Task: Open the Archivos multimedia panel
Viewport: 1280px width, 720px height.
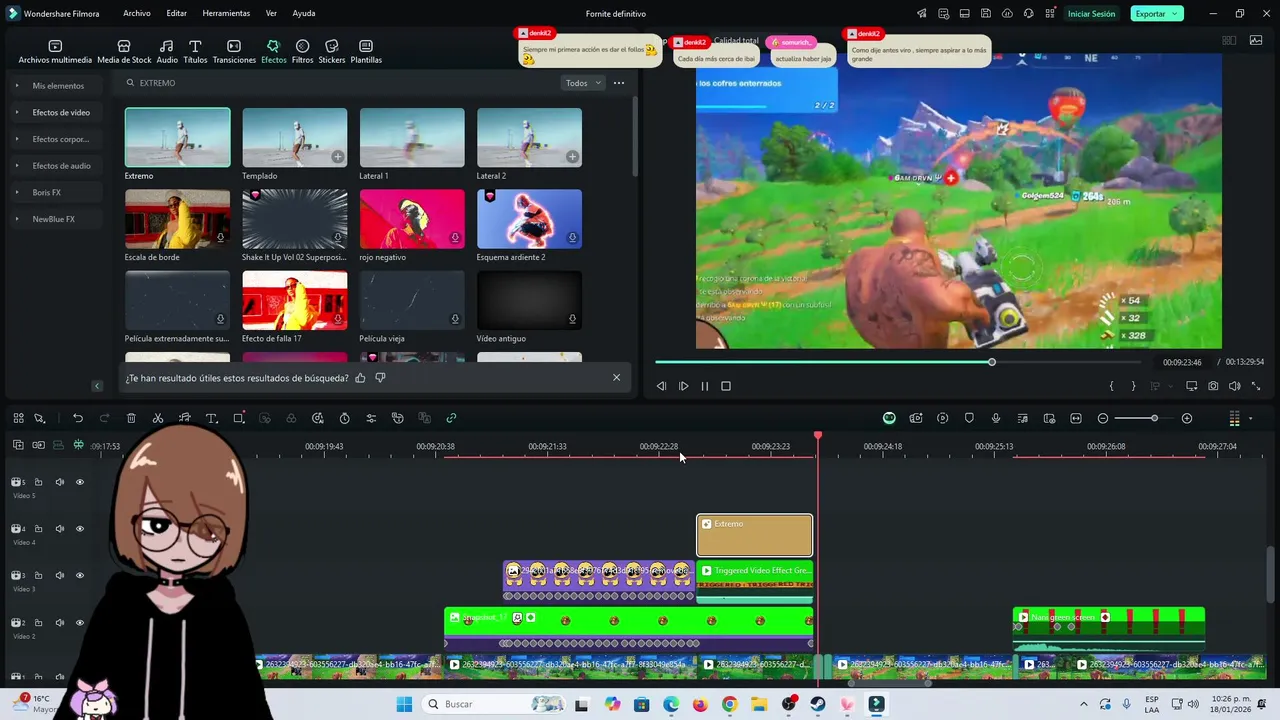Action: [x=55, y=52]
